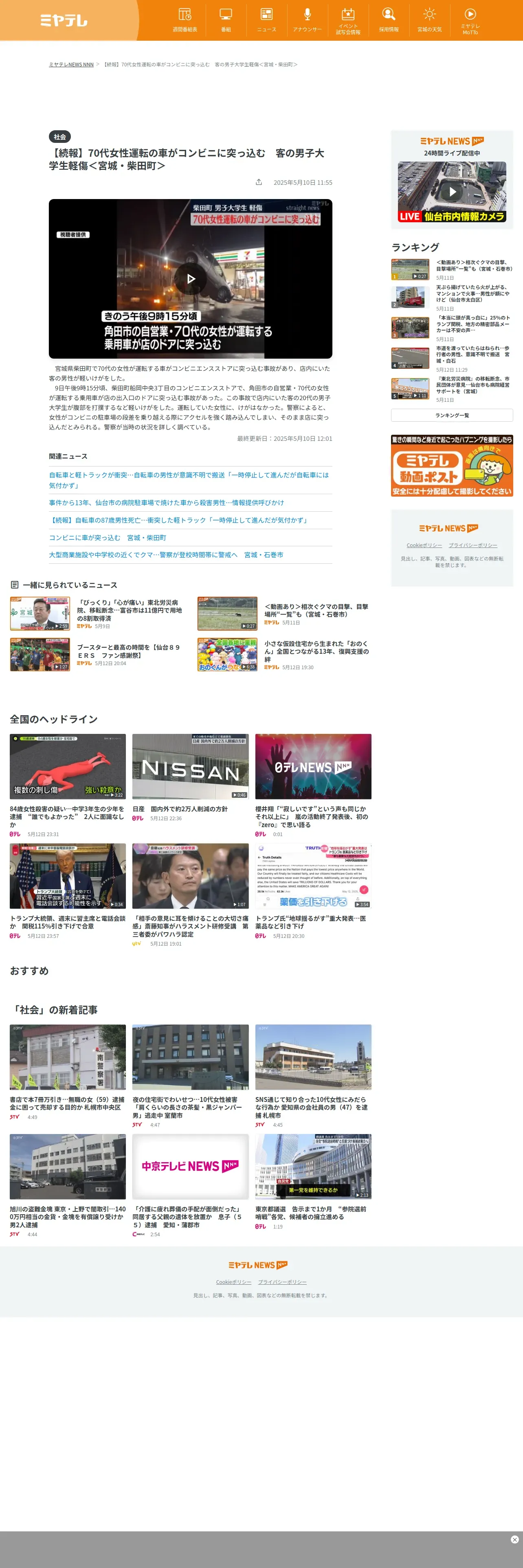Open ranking item 3 本当に頭が真っ白に
Viewport: 523px width, 1568px height.
[473, 324]
